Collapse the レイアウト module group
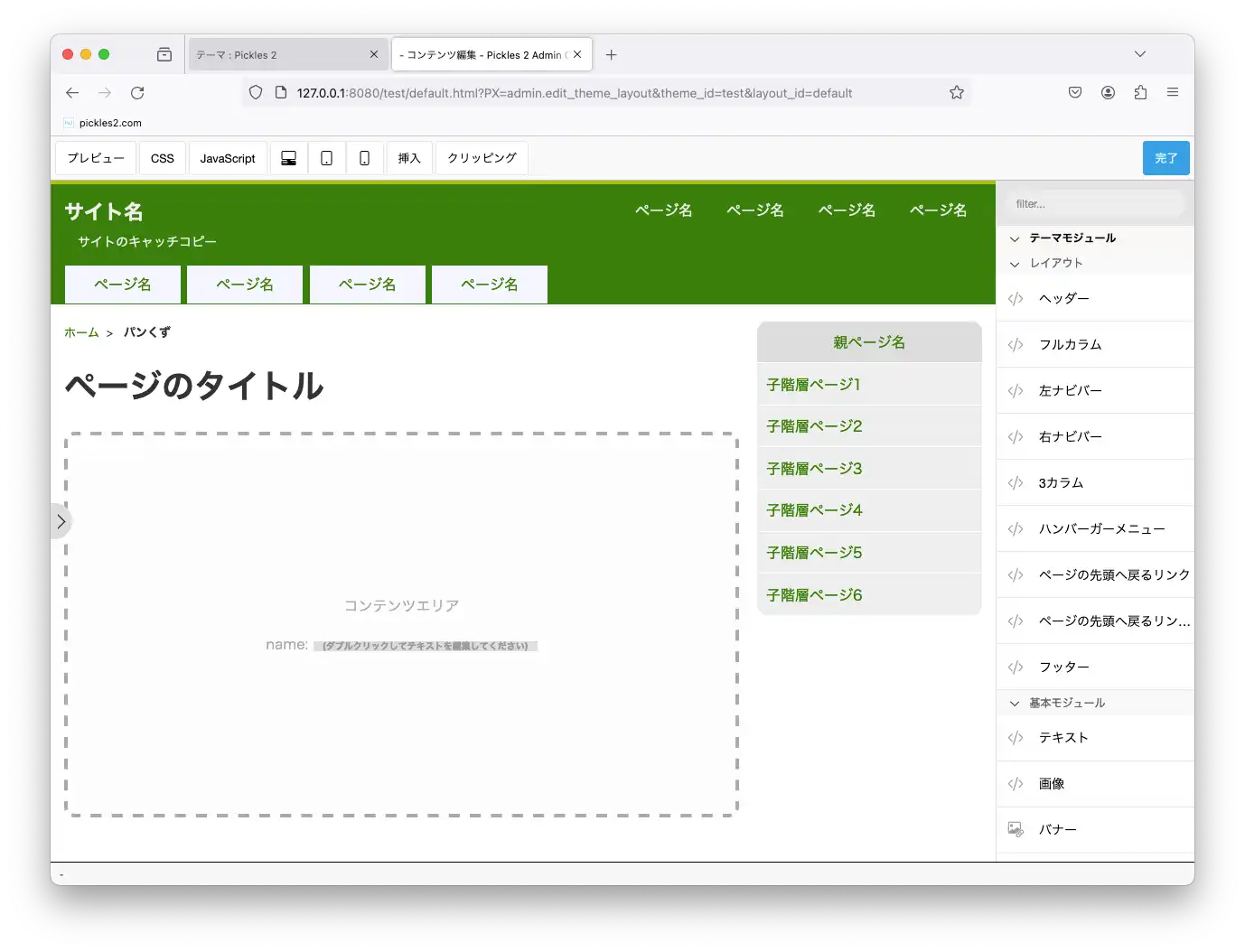1245x952 pixels. tap(1015, 264)
